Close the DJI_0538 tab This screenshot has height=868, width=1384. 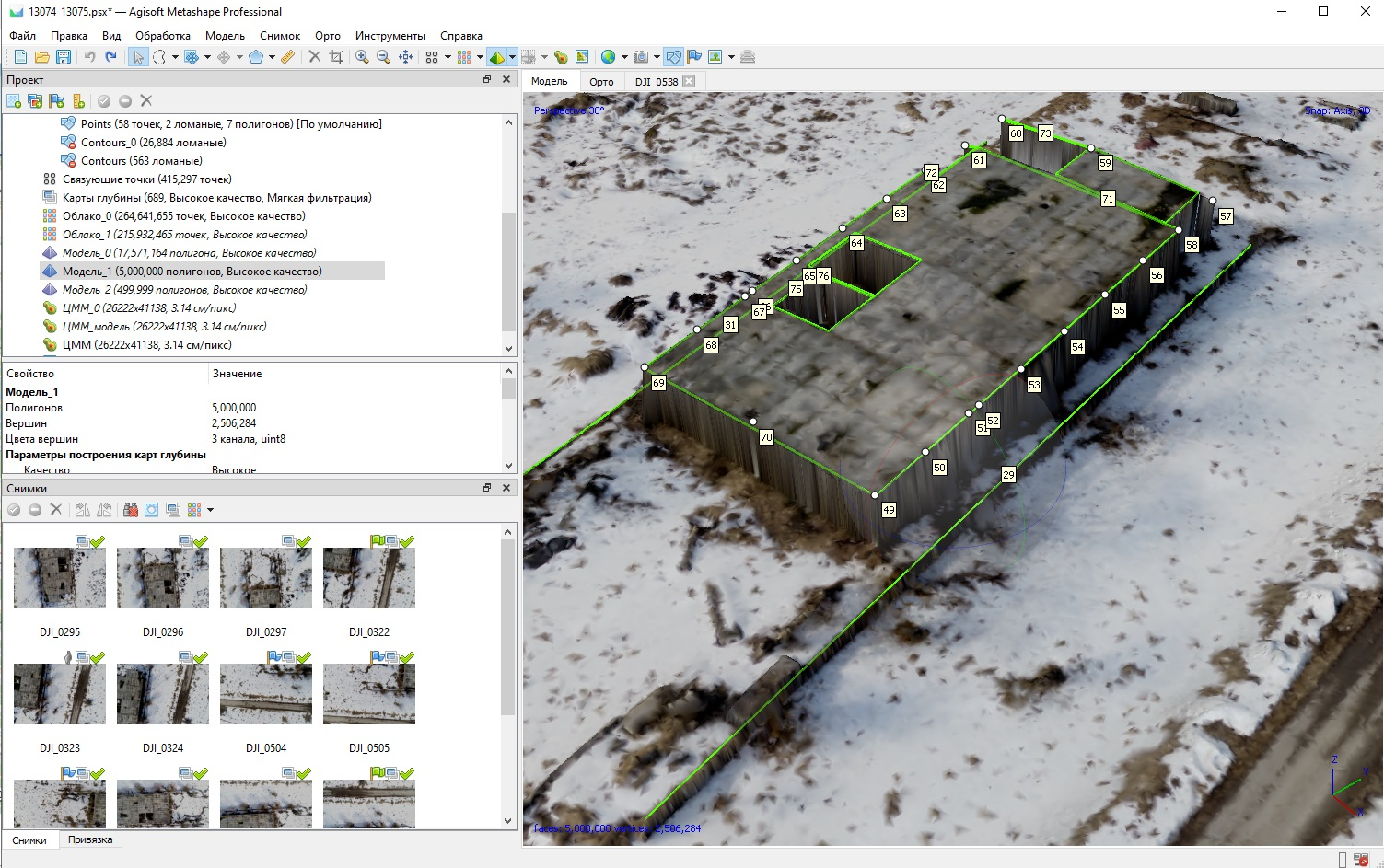(x=689, y=81)
